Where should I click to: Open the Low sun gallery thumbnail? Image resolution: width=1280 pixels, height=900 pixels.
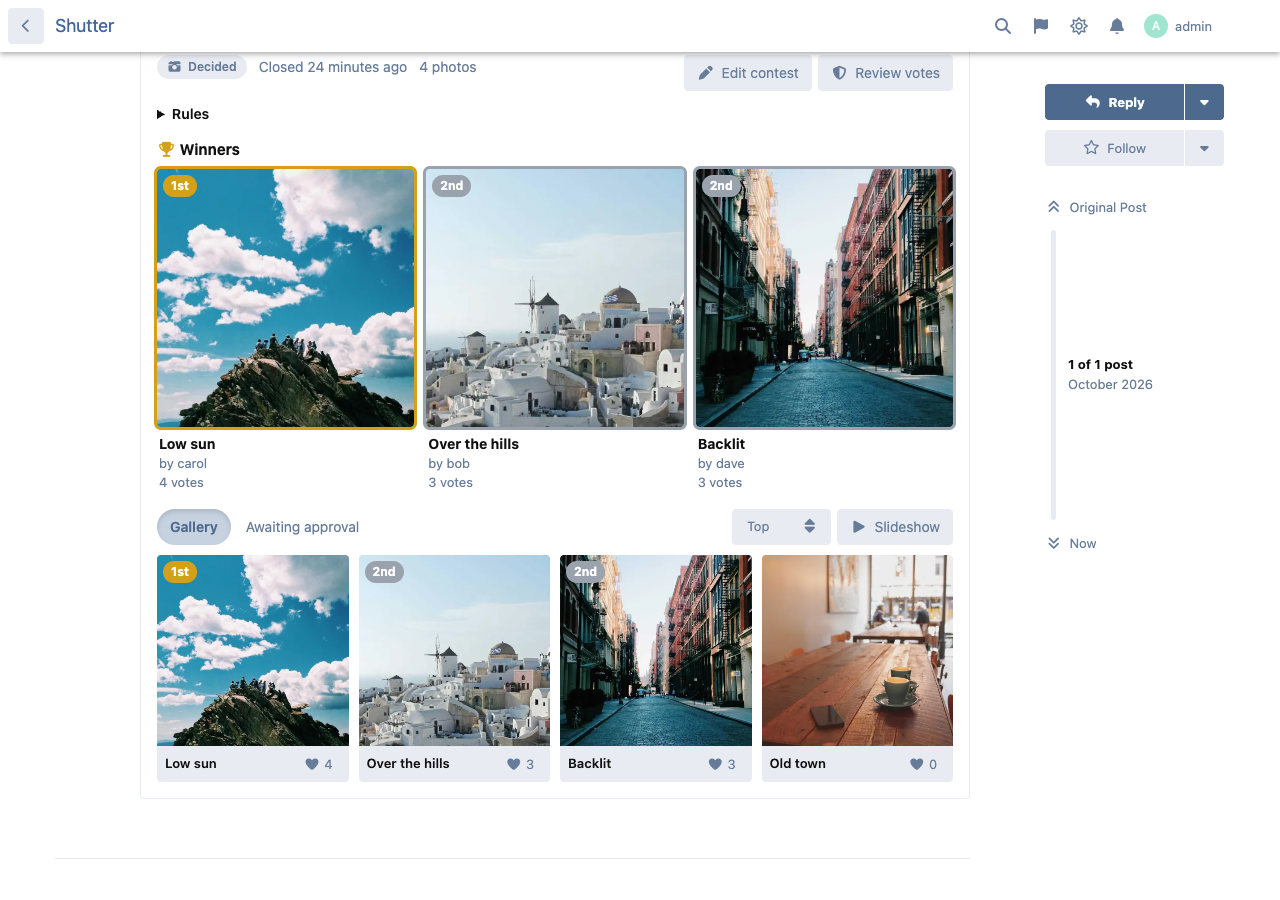pyautogui.click(x=253, y=650)
